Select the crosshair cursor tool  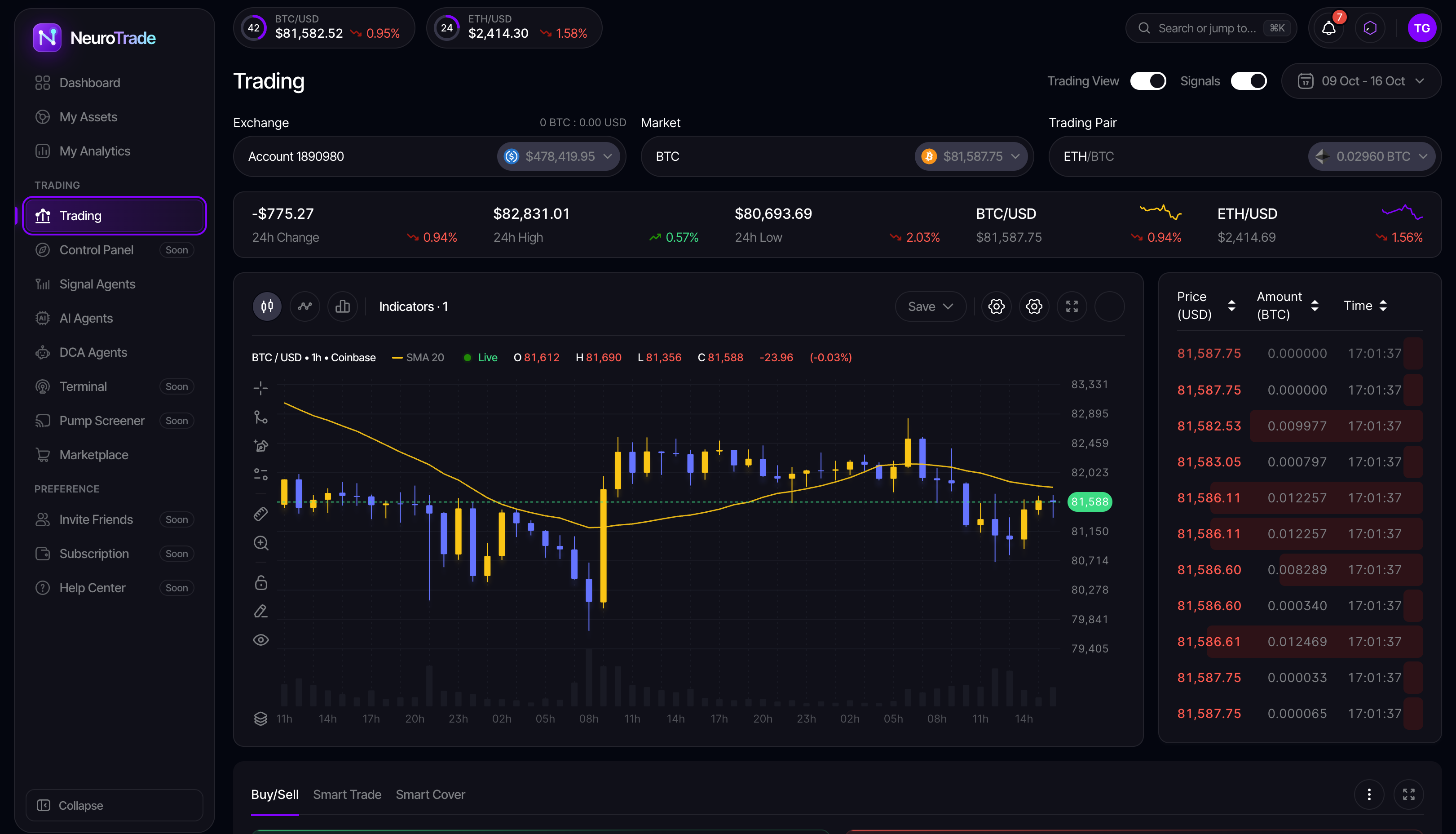pyautogui.click(x=260, y=388)
